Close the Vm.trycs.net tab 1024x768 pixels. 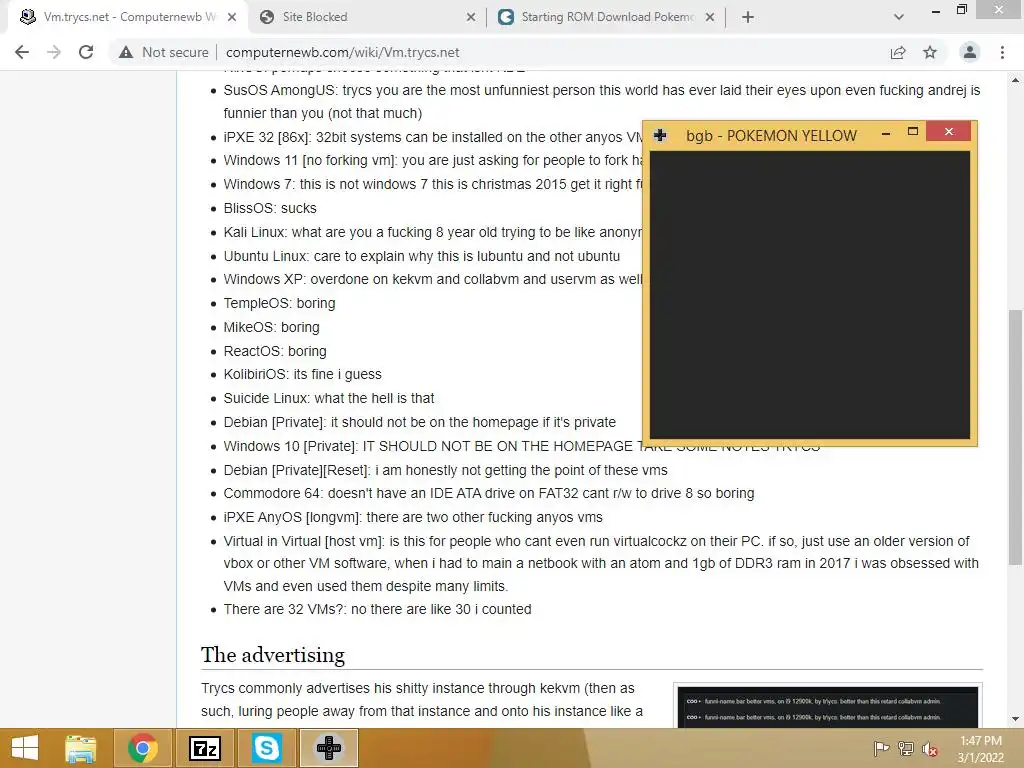232,17
